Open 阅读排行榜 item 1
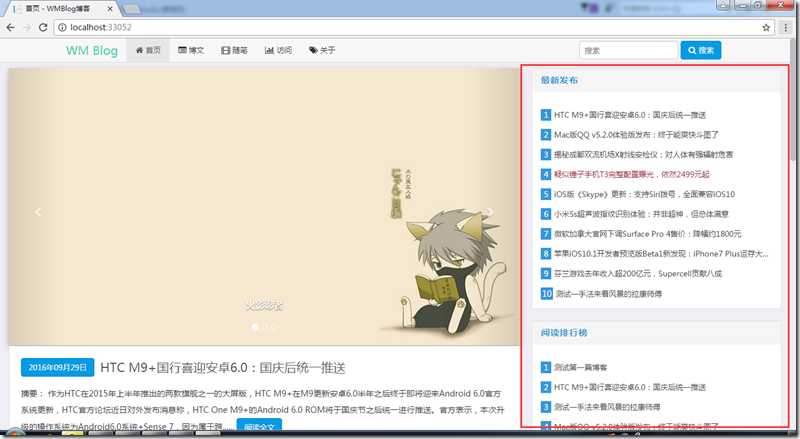800x439 pixels. pos(581,367)
